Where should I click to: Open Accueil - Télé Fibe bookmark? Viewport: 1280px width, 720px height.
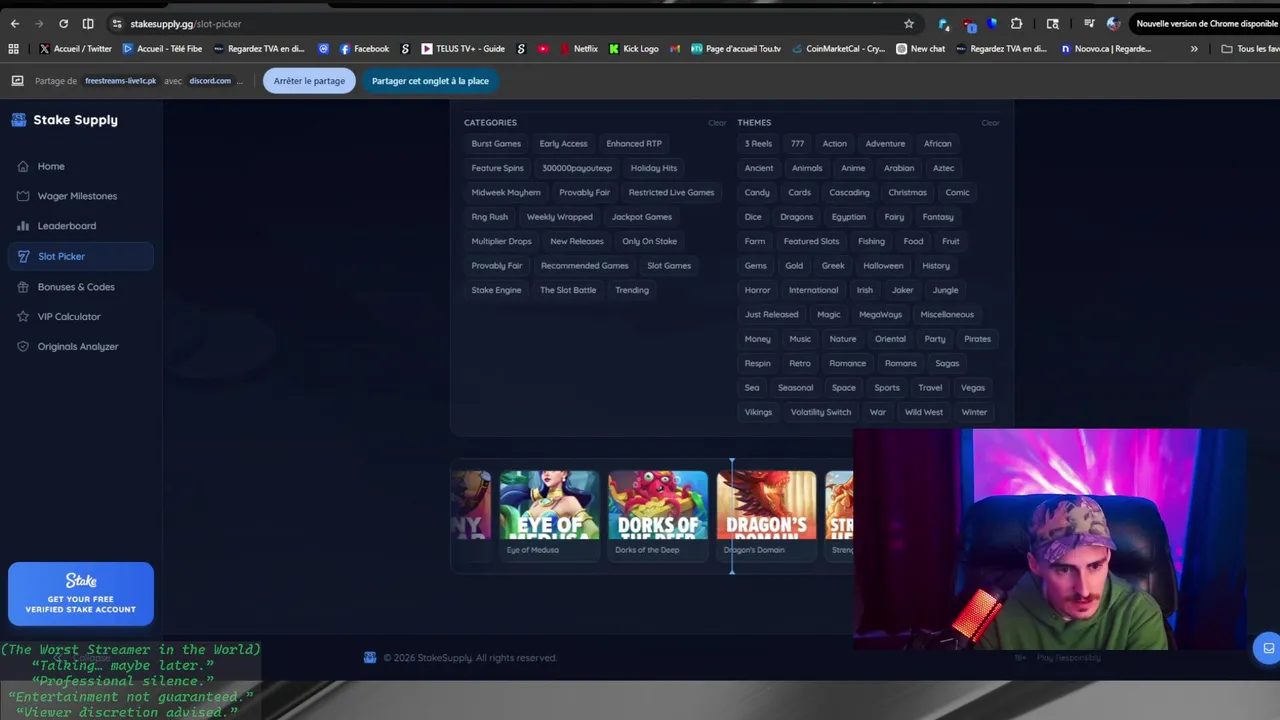(161, 48)
